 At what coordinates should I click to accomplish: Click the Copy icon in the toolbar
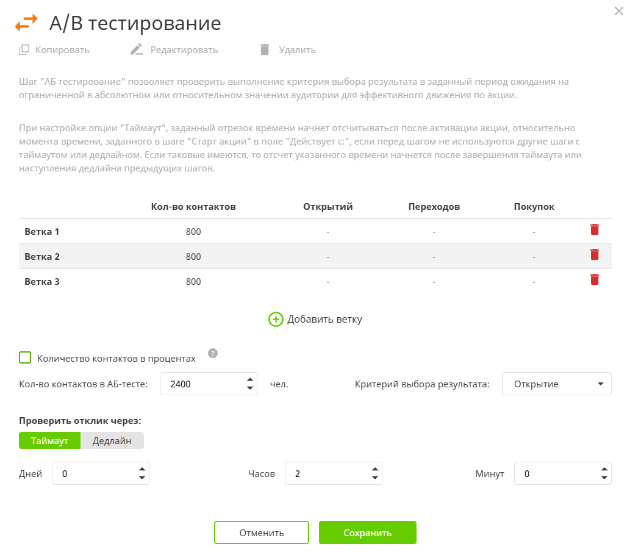(24, 49)
